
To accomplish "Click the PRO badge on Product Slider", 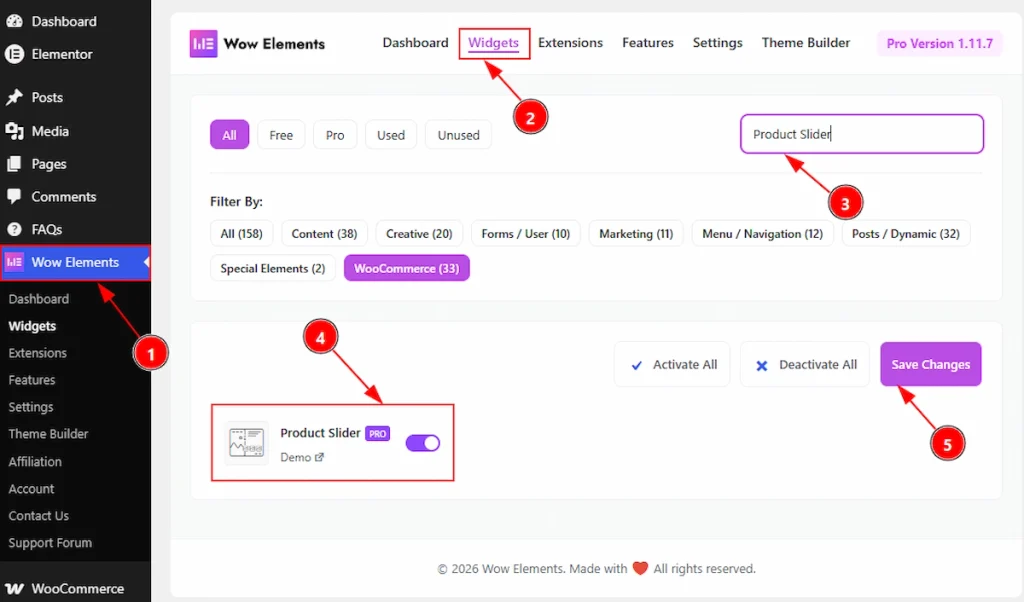I will (x=377, y=434).
